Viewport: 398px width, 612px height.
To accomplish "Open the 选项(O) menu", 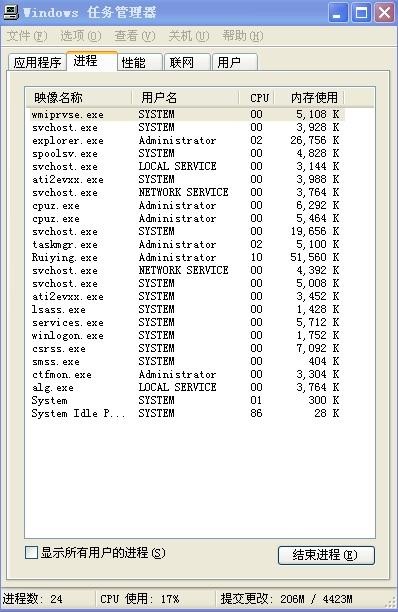I will [80, 36].
